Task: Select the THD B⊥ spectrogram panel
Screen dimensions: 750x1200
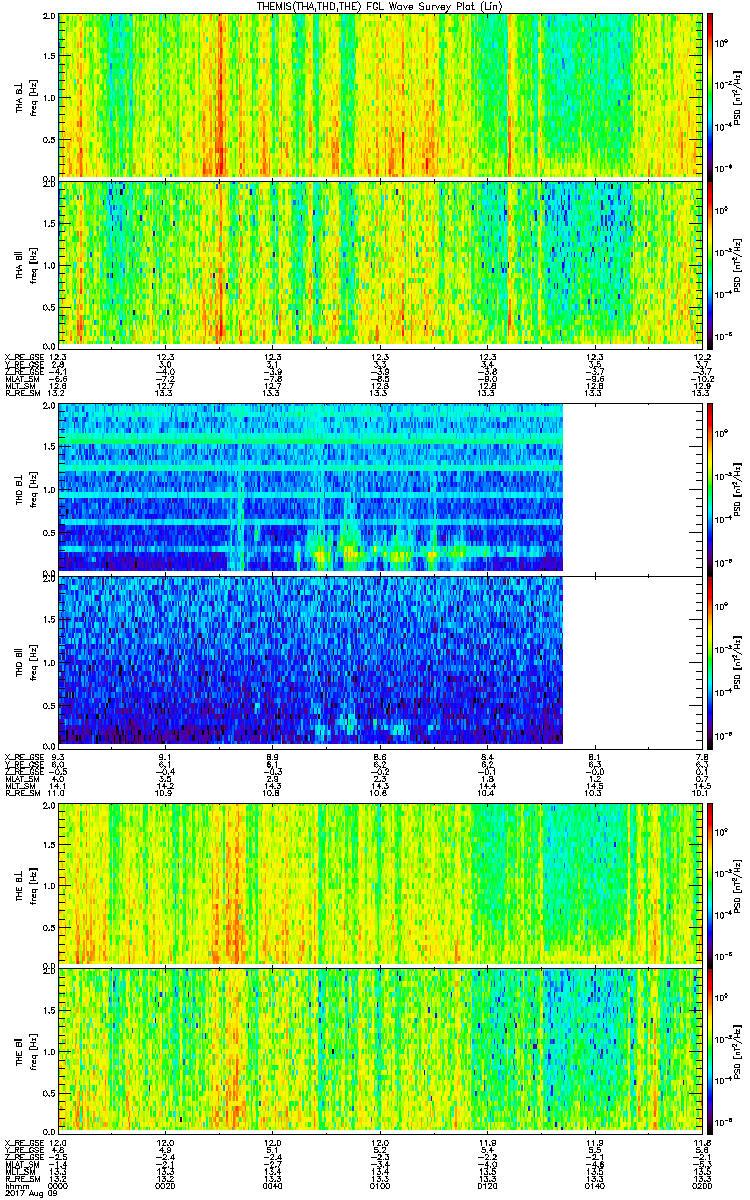Action: [380, 488]
